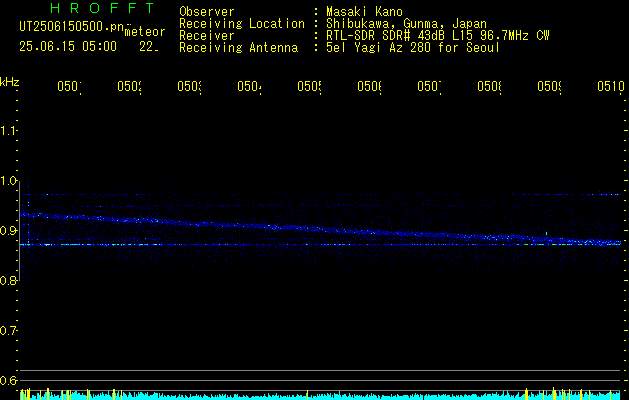Select the observer name Masaki Kano
Viewport: 629px width, 400px height.
[x=364, y=12]
